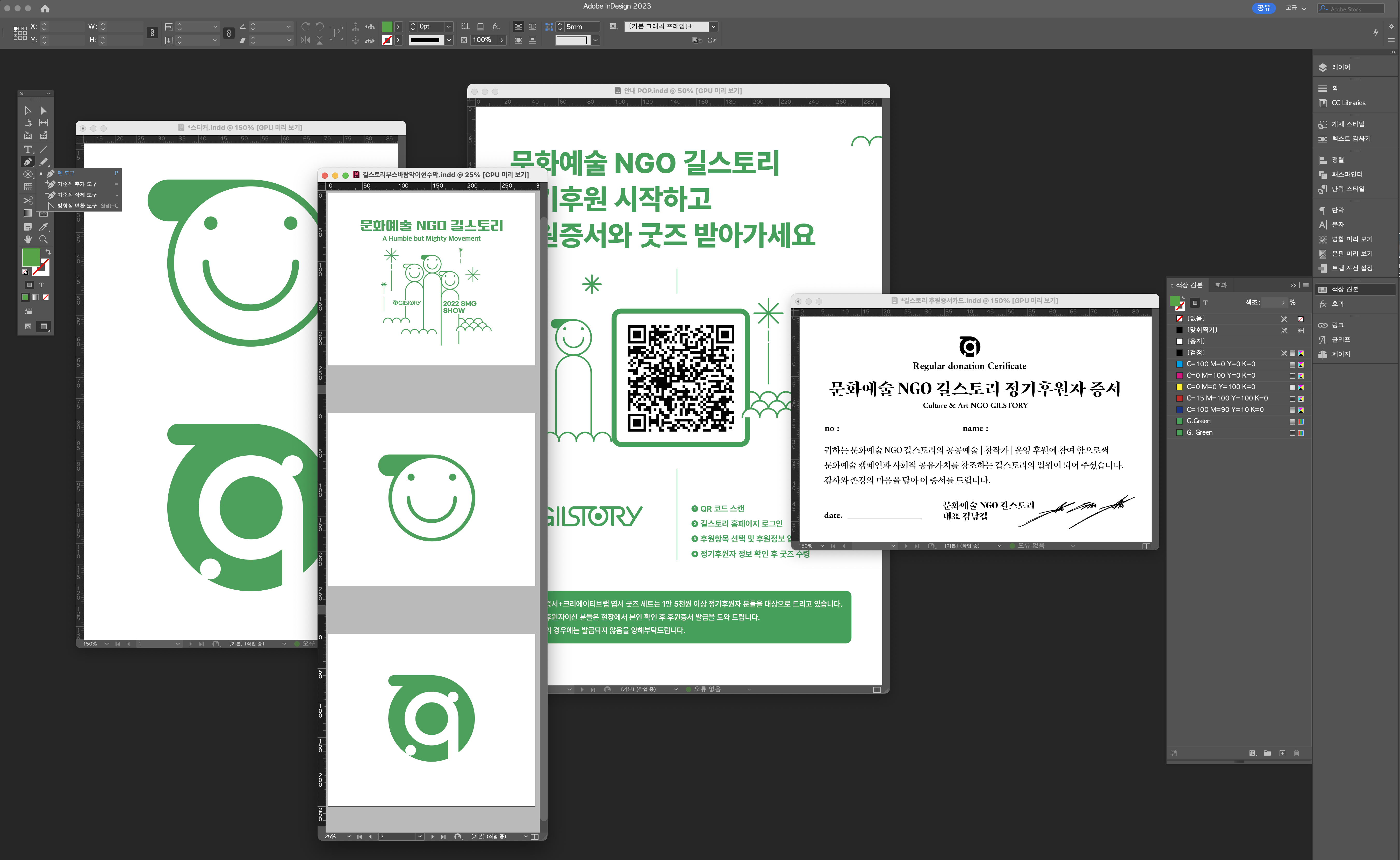Select the Gap tool
Screen dimensions: 1400x860
pyautogui.click(x=44, y=123)
